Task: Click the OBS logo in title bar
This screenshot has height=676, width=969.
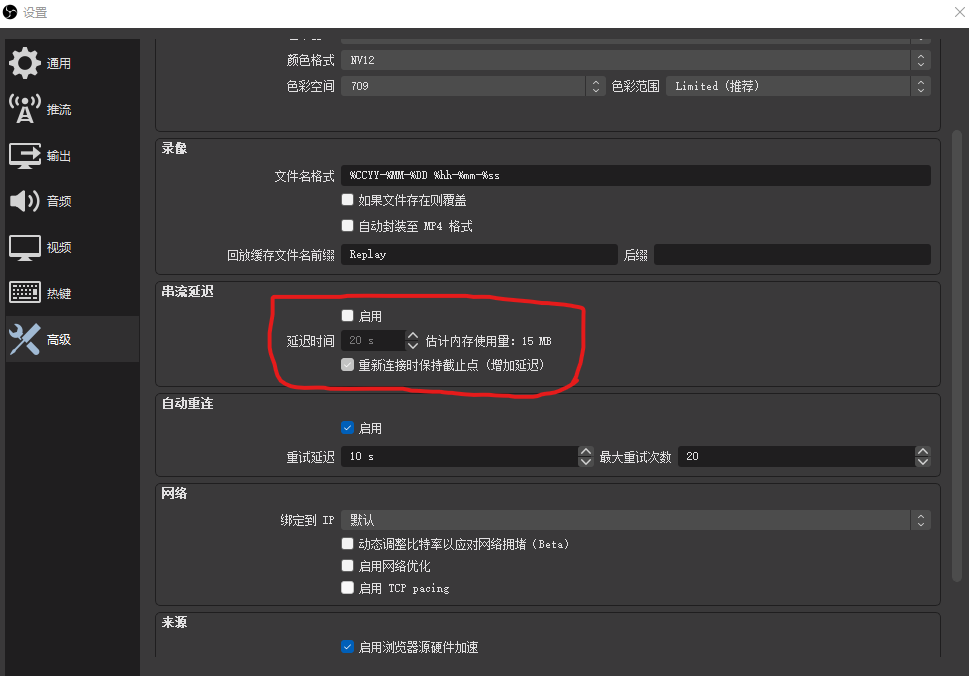Action: tap(10, 12)
